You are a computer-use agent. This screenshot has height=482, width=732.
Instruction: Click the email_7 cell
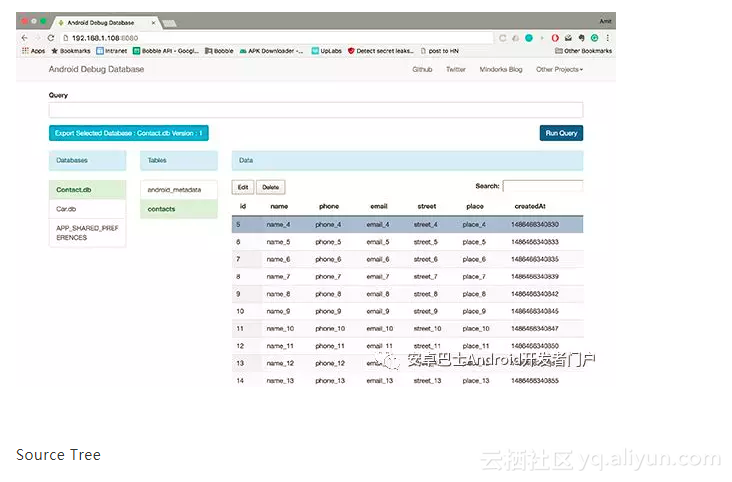(x=378, y=276)
